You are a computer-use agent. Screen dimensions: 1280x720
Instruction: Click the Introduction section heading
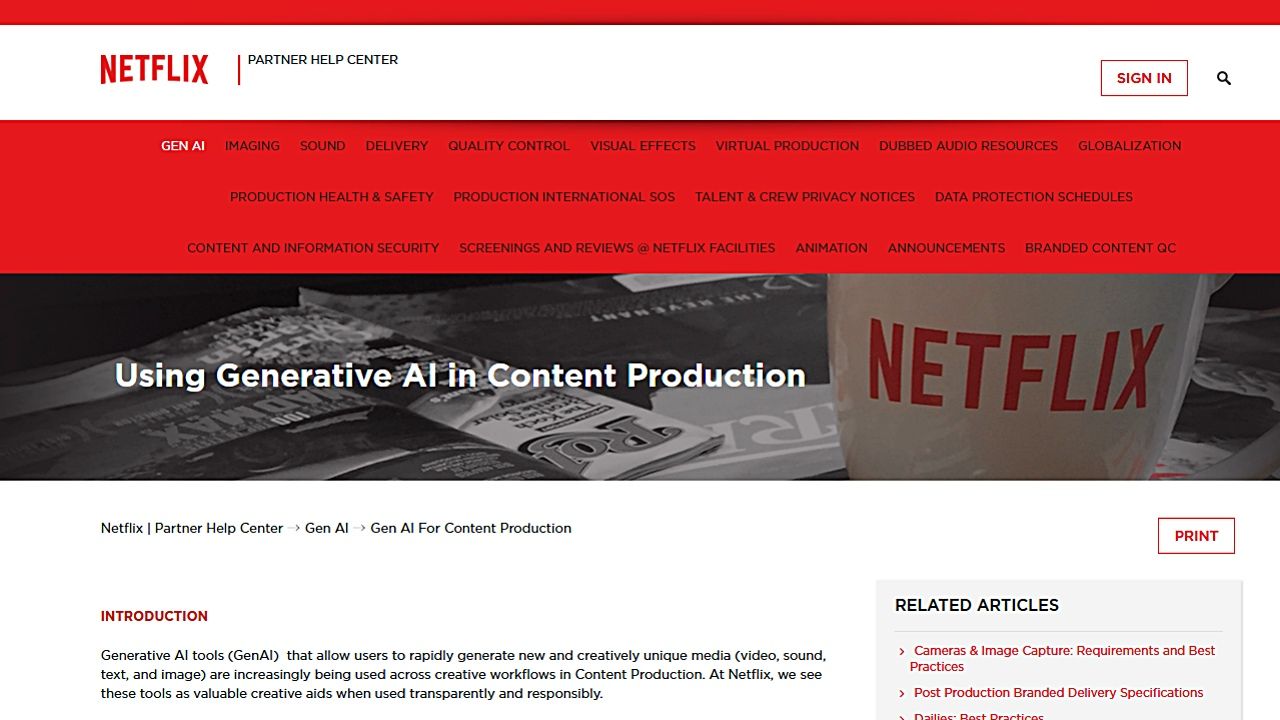[x=154, y=616]
